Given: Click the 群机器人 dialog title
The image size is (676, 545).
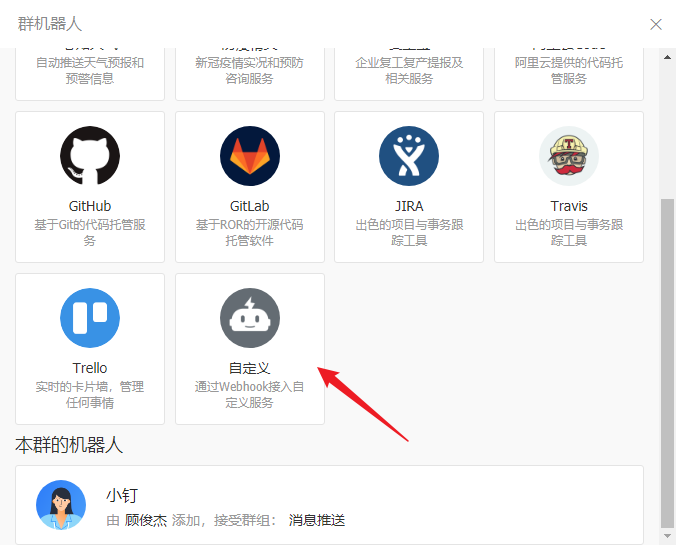Looking at the screenshot, I should pyautogui.click(x=50, y=24).
